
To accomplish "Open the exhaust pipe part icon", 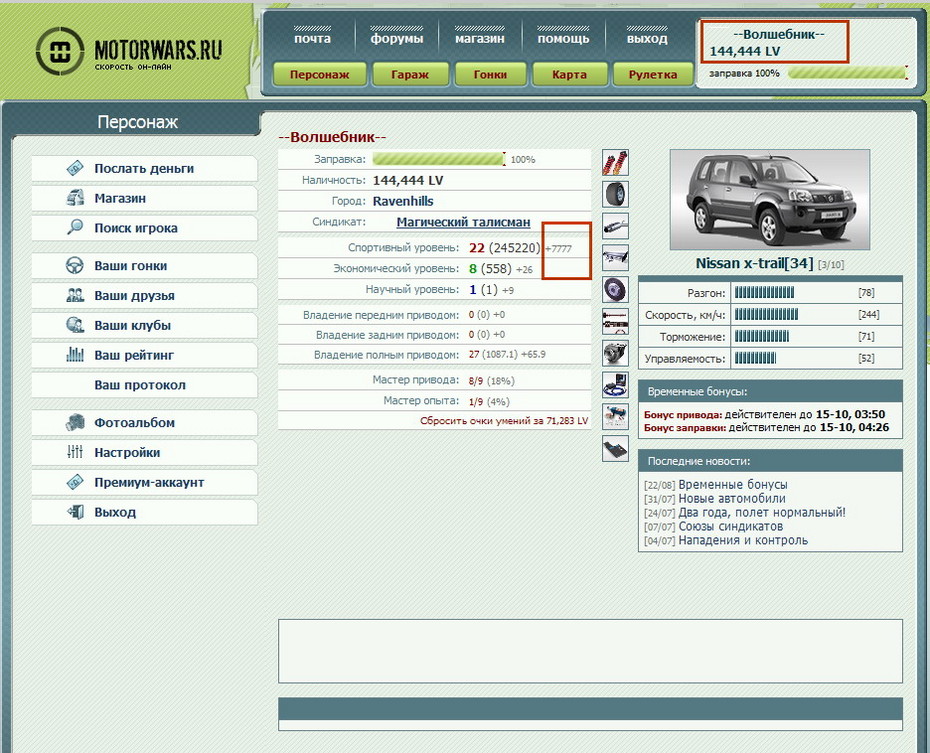I will coord(615,226).
